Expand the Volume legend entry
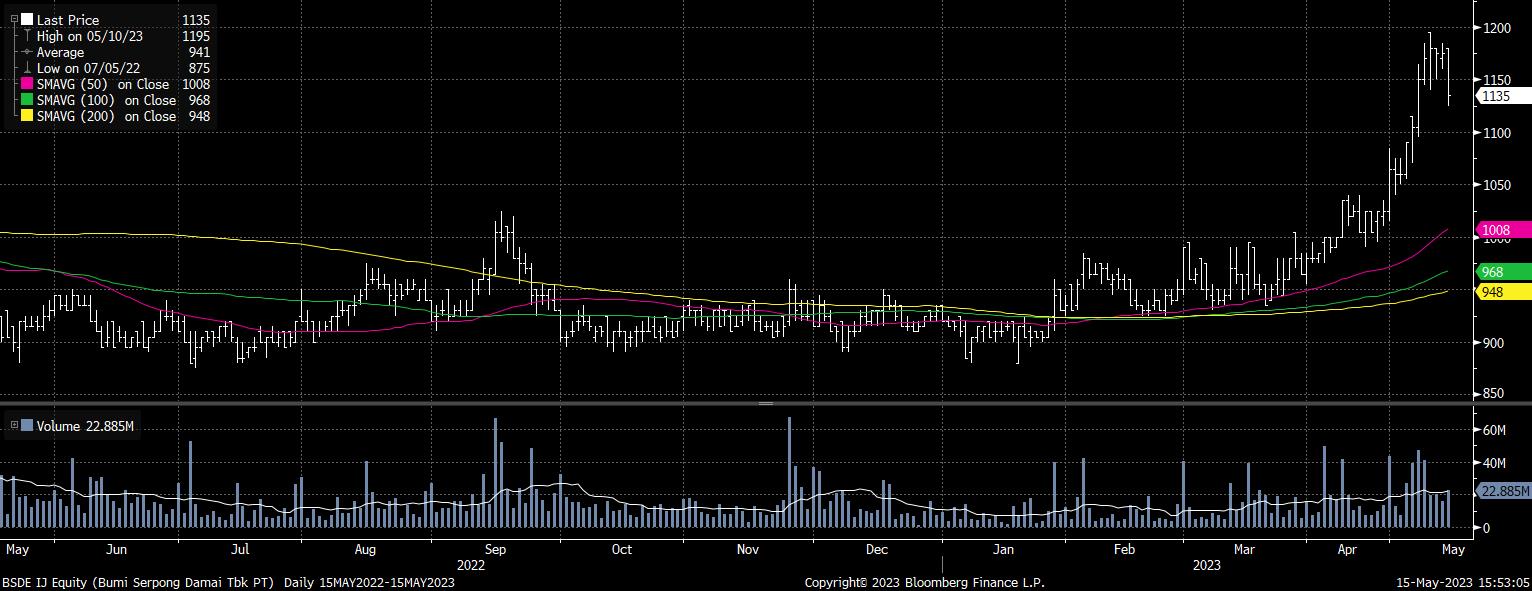The width and height of the screenshot is (1532, 591). pos(13,426)
